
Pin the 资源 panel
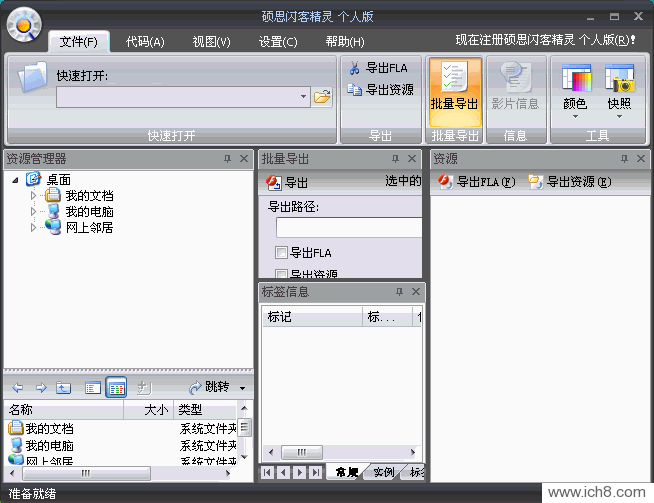pos(624,158)
